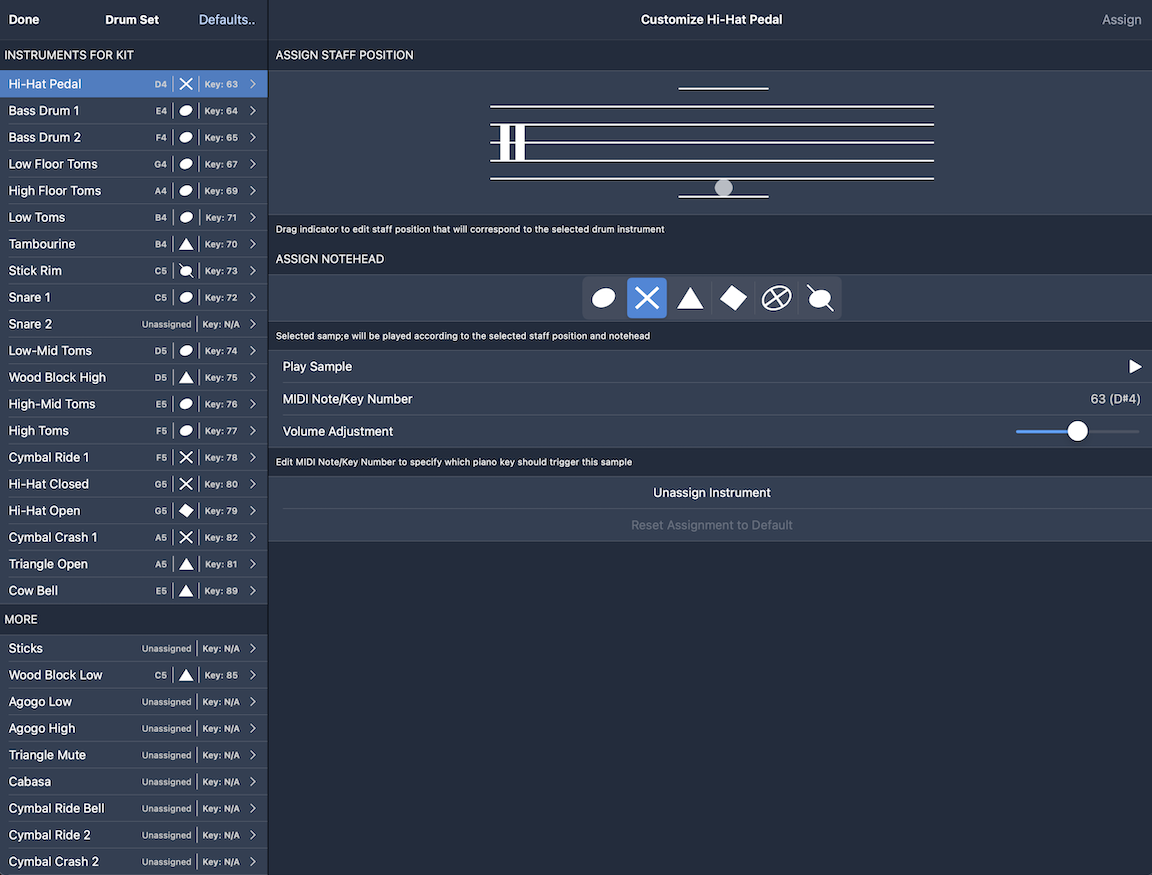Click Snare 1 oval notehead icon
This screenshot has height=875, width=1152.
(186, 298)
